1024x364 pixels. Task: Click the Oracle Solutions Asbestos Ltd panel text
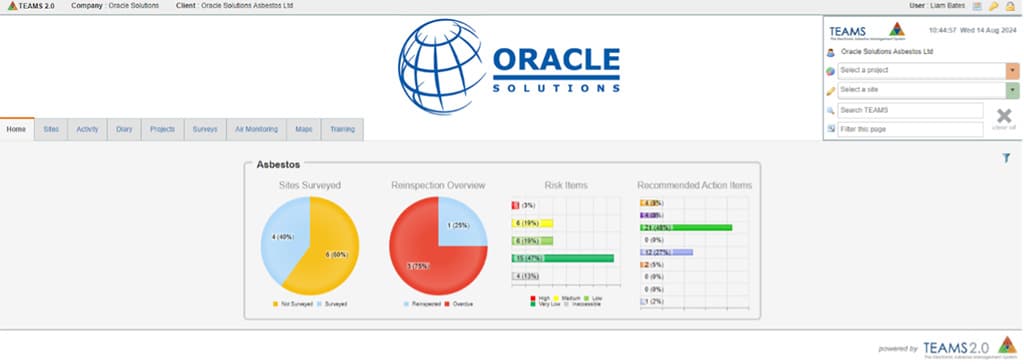887,52
